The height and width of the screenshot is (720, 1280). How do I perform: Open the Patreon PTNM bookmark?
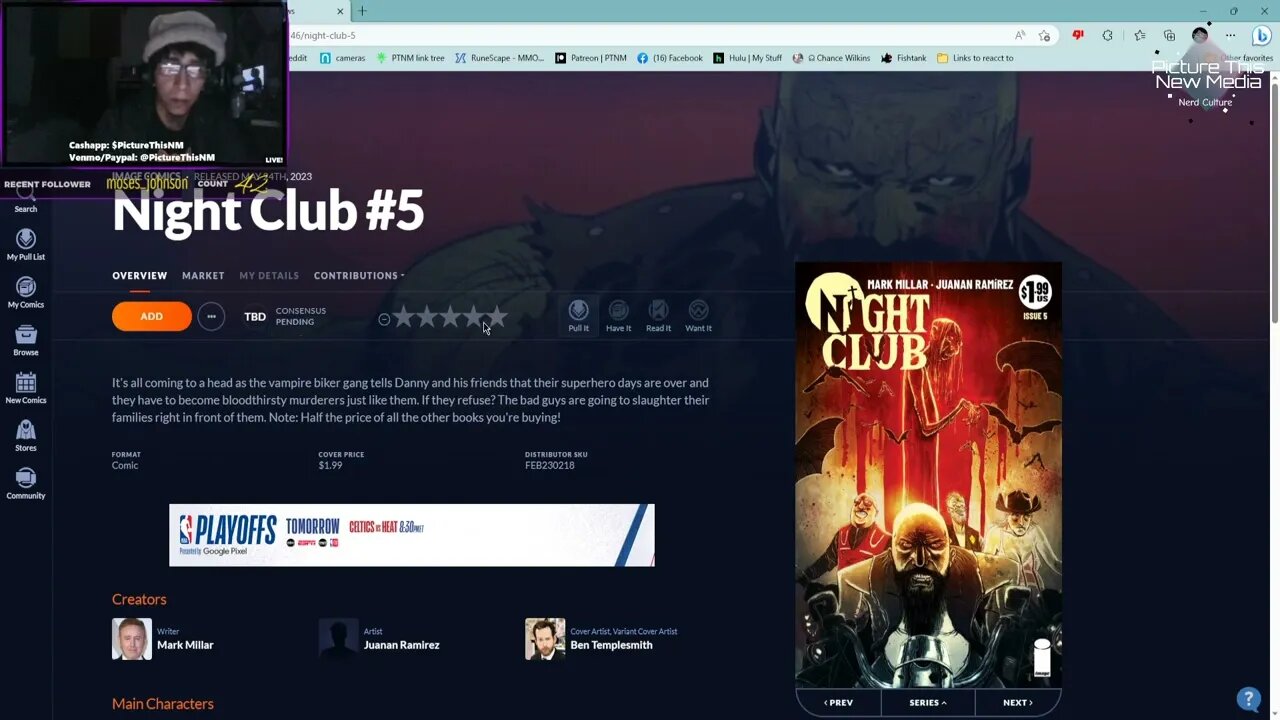590,58
